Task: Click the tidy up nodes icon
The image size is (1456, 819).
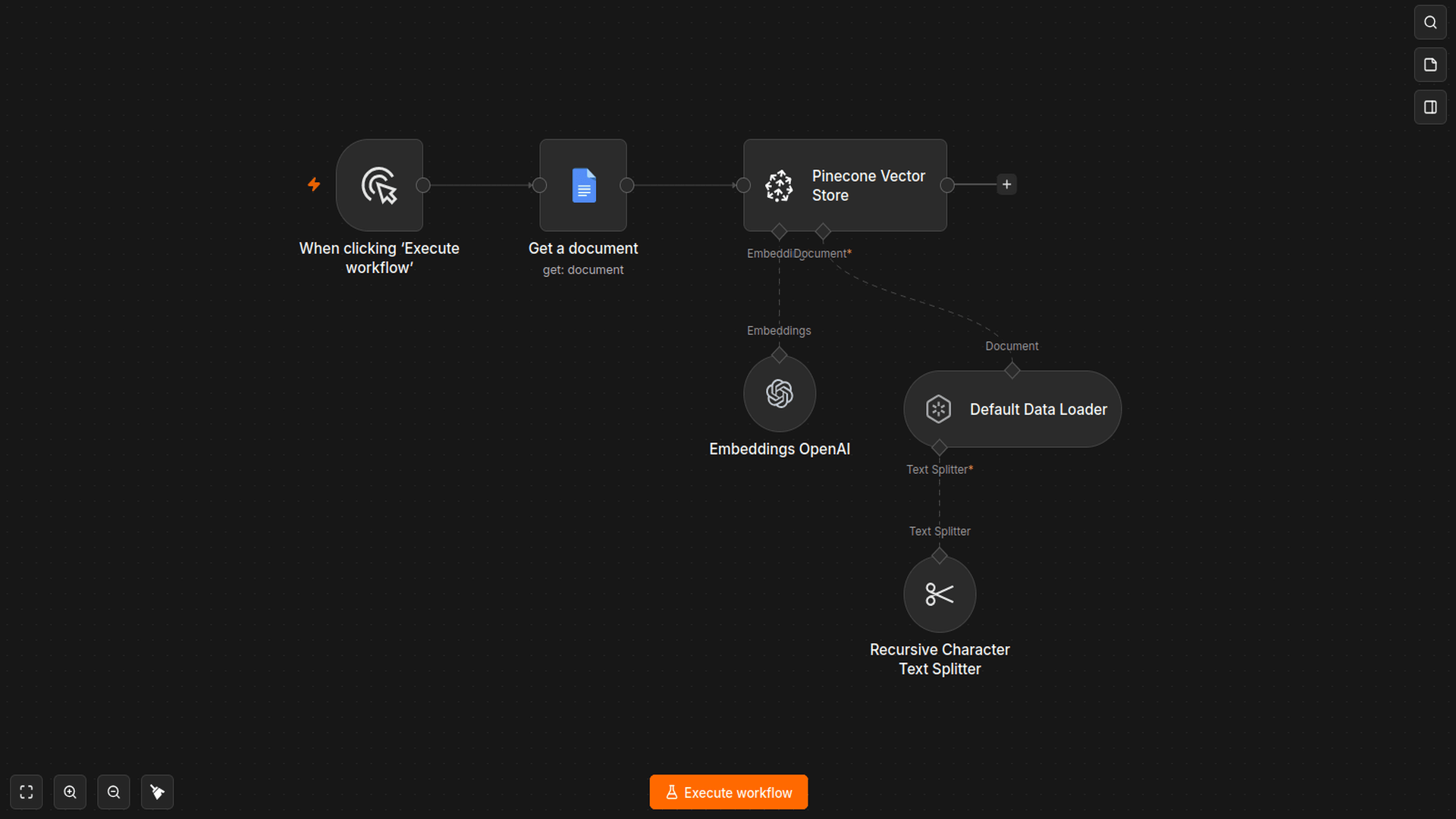Action: click(157, 792)
